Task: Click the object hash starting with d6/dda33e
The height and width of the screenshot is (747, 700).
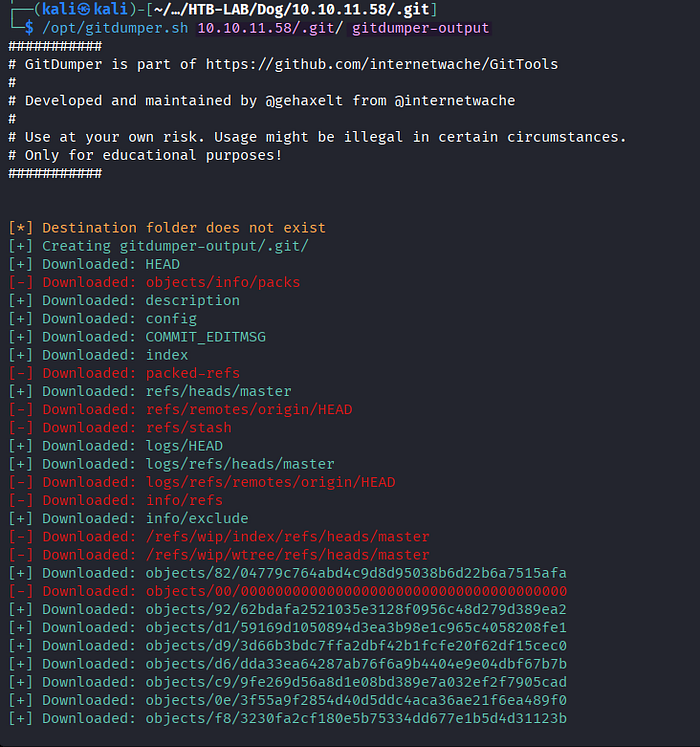Action: coord(356,664)
